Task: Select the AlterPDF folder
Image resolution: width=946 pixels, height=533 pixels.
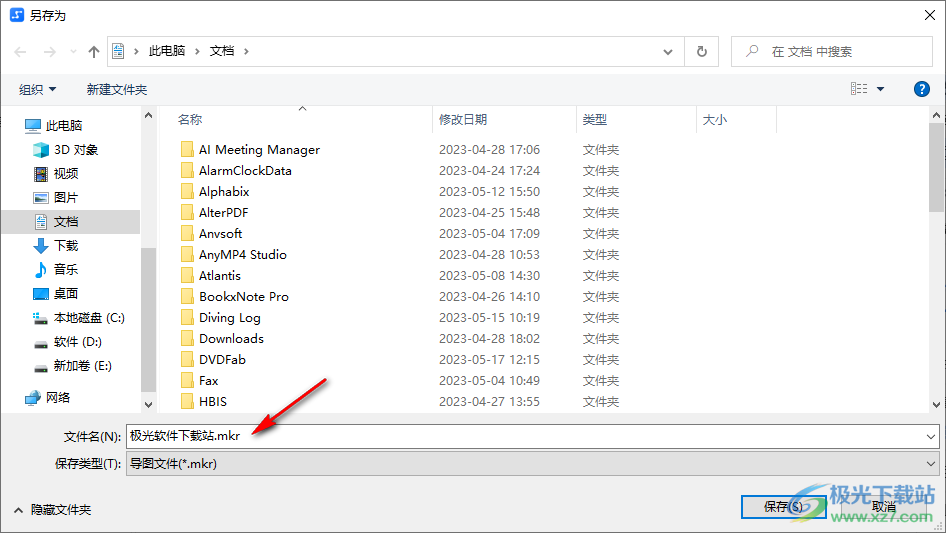Action: tap(223, 212)
